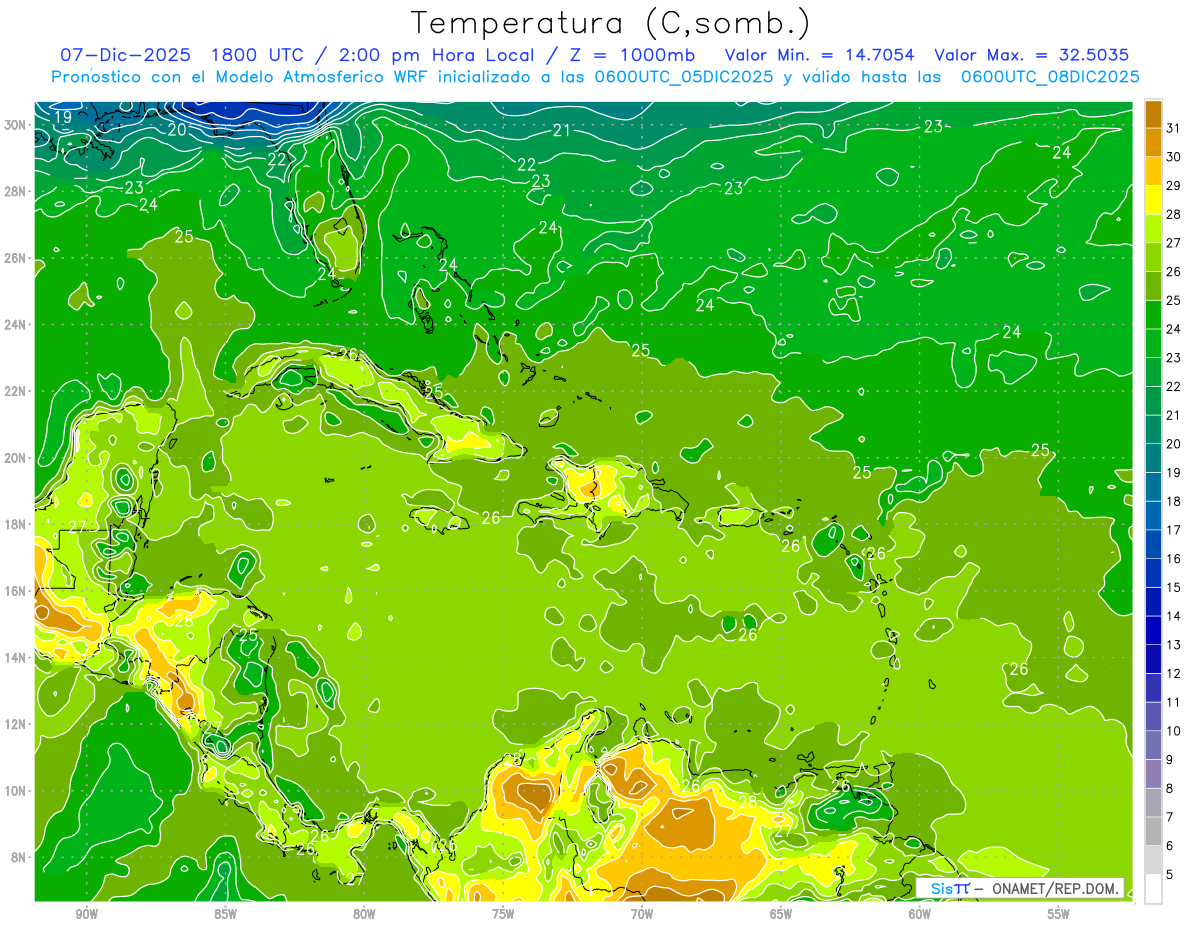Click the "8N" latitude axis label
Screen dimensions: 1200x927
[18, 857]
